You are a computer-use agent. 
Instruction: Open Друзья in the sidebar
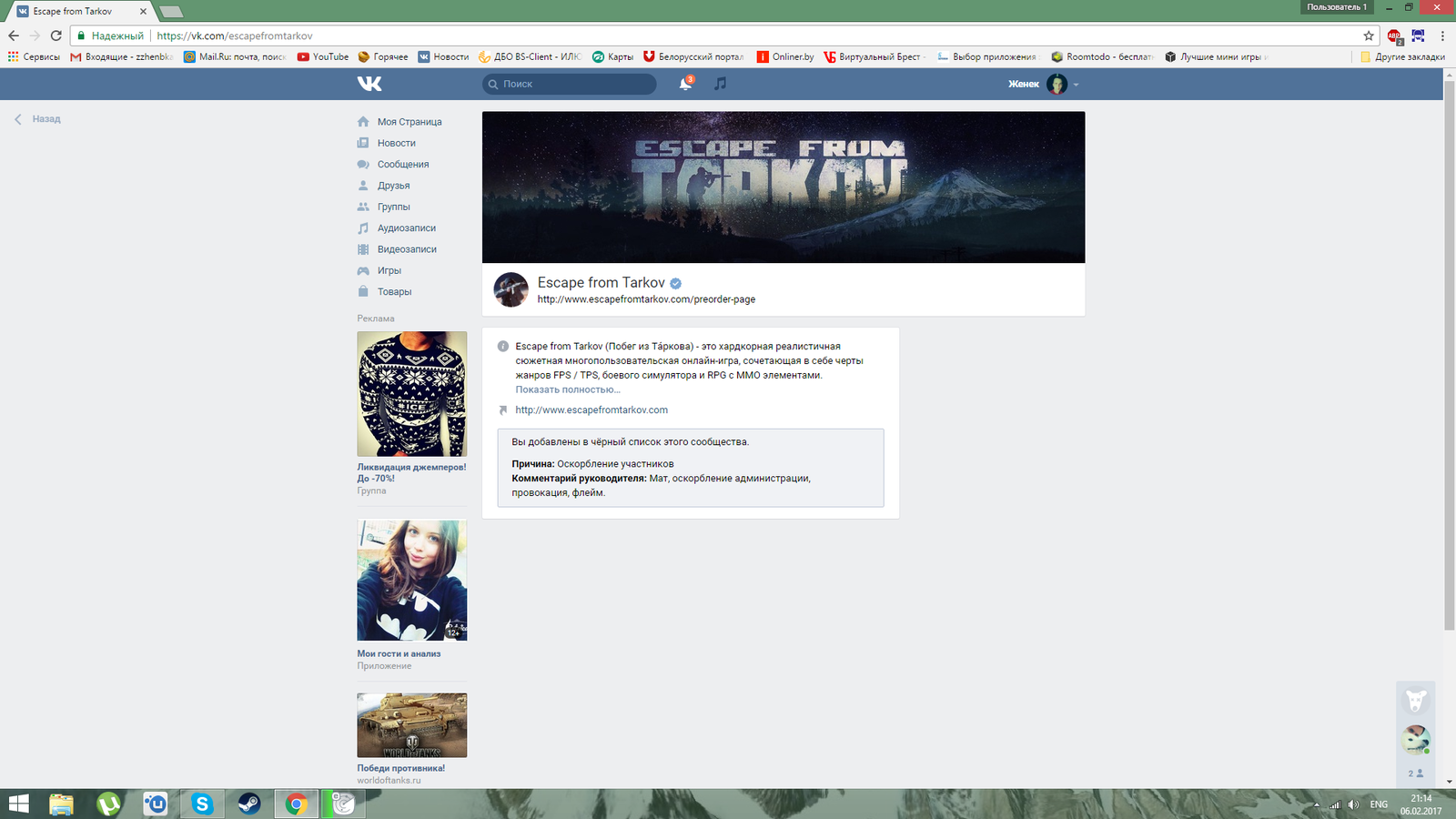click(x=393, y=186)
